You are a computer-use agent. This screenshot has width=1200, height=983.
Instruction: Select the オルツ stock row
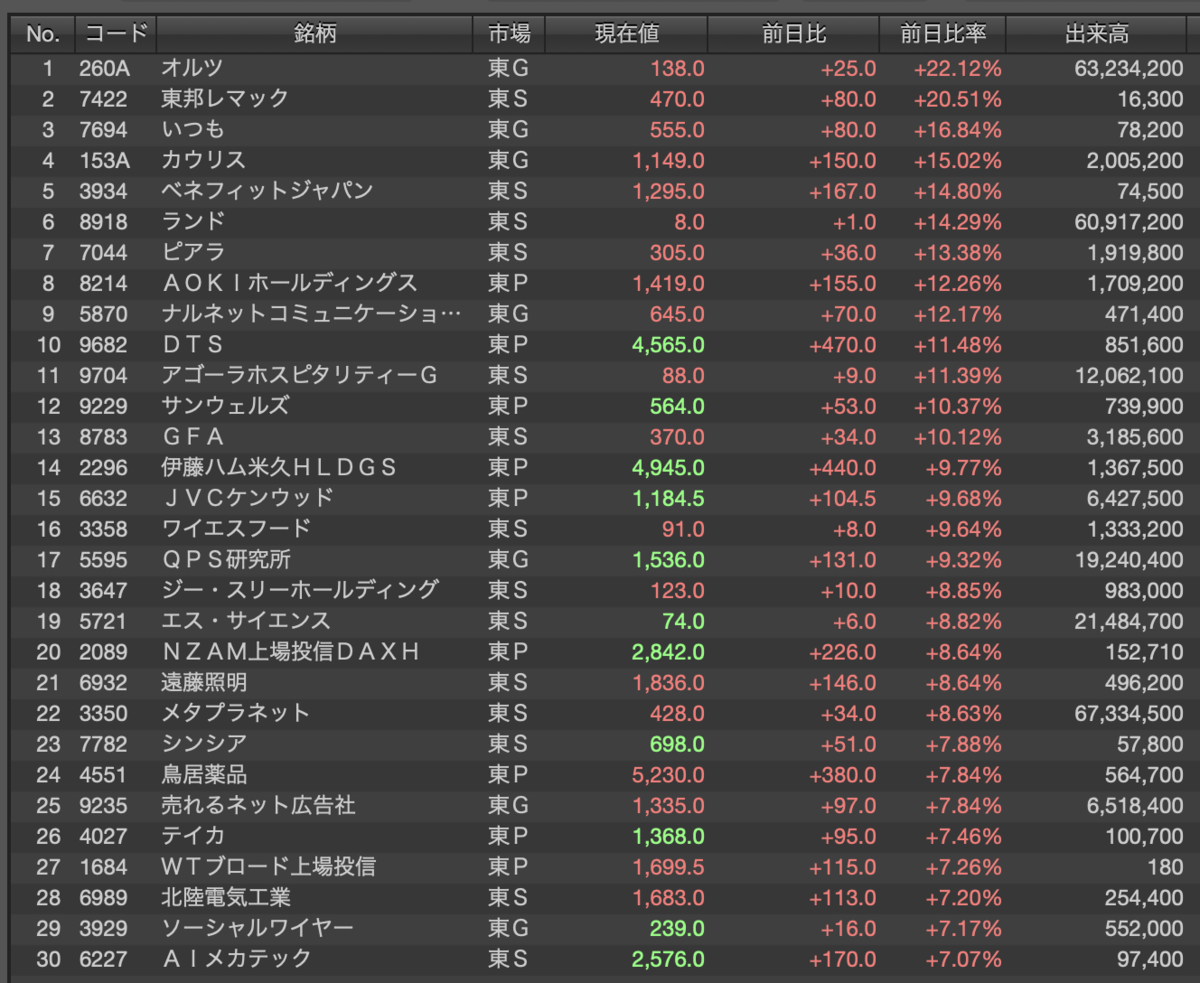click(600, 68)
